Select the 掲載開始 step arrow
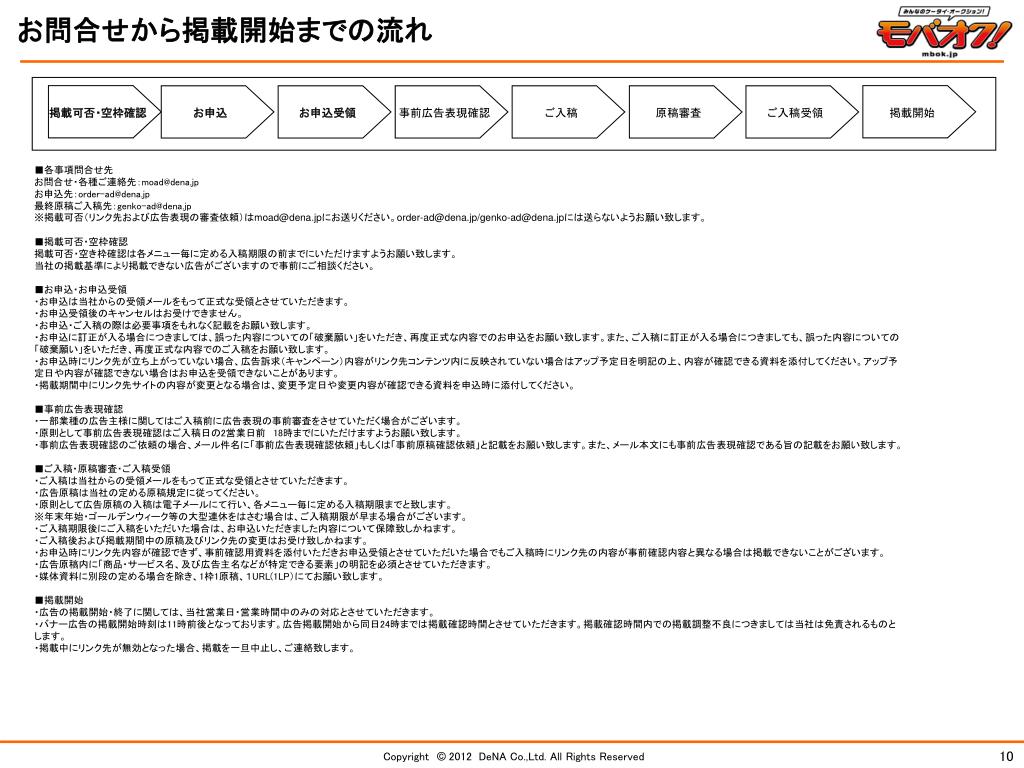The width and height of the screenshot is (1024, 768). (919, 112)
